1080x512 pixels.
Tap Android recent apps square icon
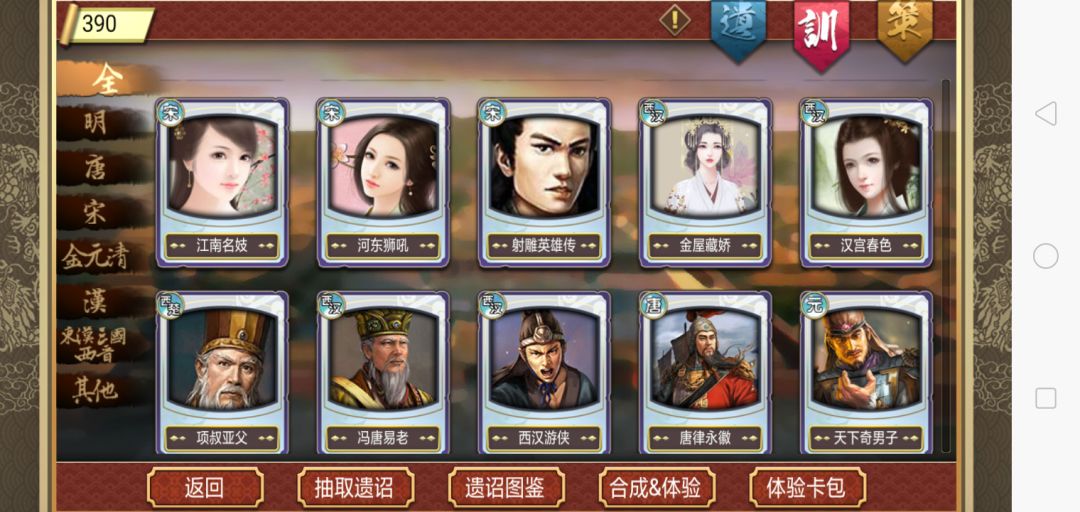[x=1046, y=398]
